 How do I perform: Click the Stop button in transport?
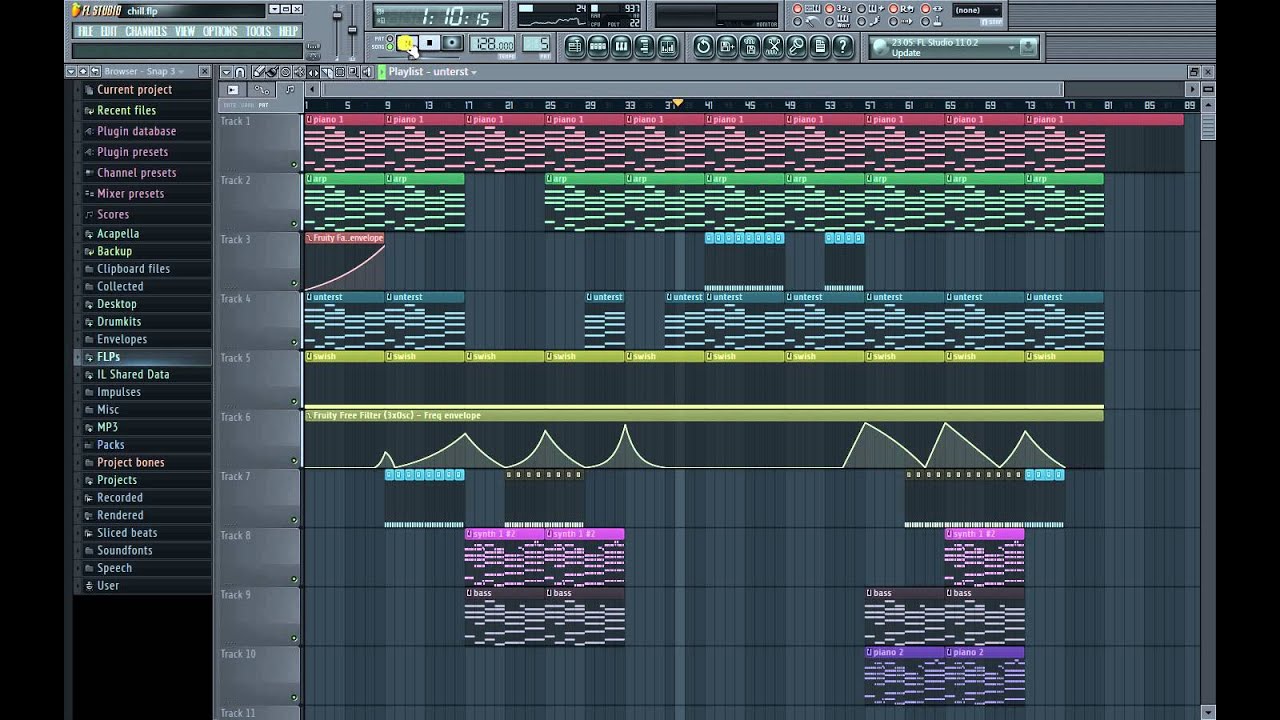tap(429, 43)
